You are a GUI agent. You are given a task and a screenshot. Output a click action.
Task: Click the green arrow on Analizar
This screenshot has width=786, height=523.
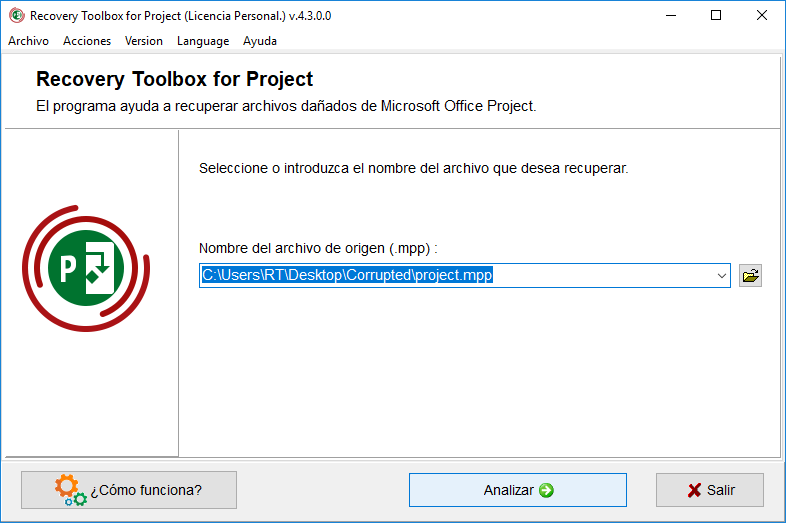546,490
